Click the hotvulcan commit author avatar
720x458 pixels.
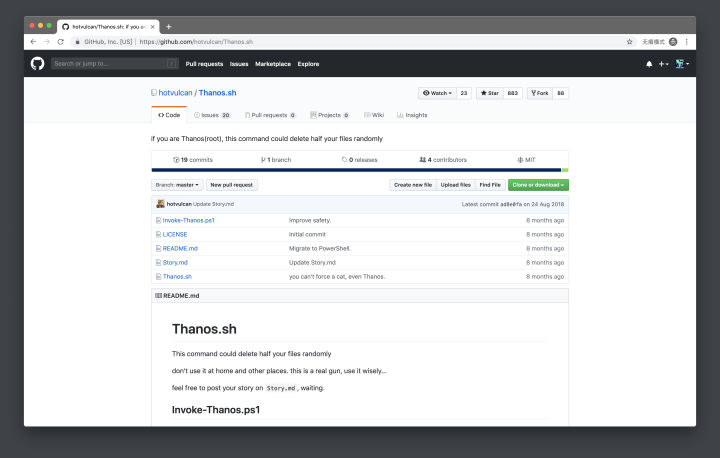(160, 204)
